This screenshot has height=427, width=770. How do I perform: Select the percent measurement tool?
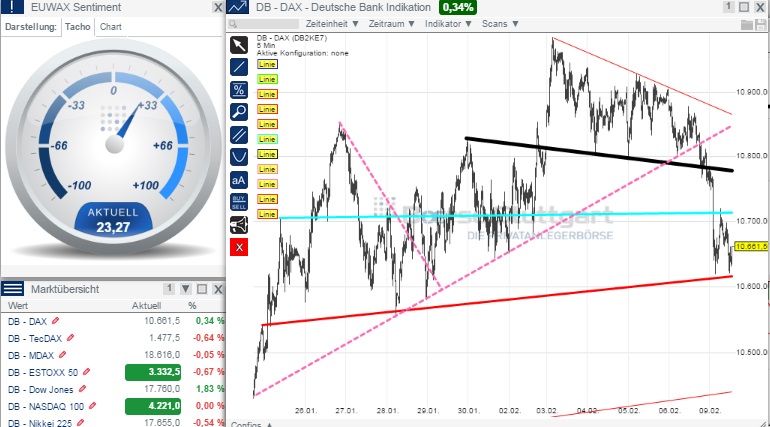click(239, 90)
